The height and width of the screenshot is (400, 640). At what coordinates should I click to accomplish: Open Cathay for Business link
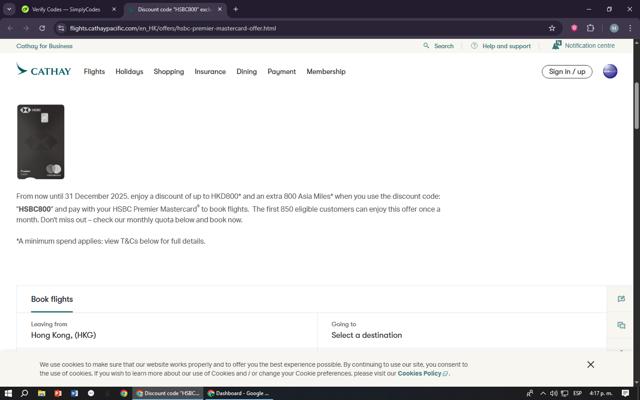coord(44,46)
